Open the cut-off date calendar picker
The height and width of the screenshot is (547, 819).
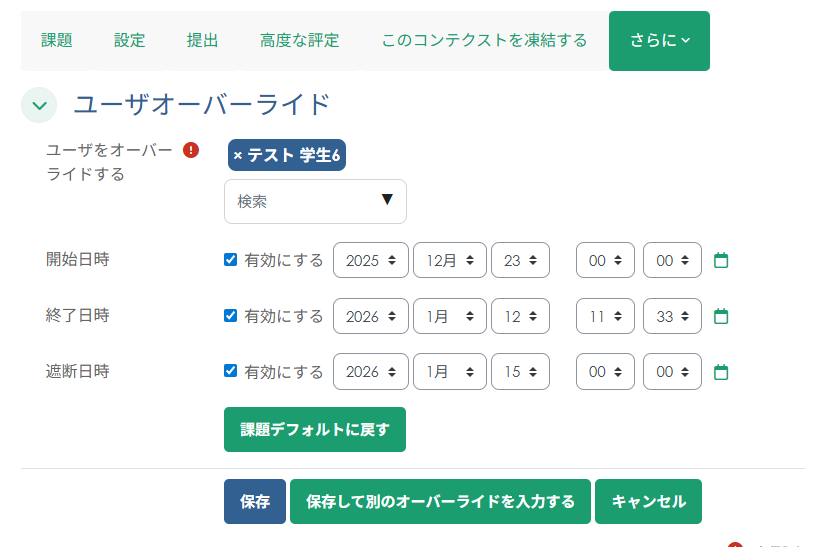[x=721, y=372]
